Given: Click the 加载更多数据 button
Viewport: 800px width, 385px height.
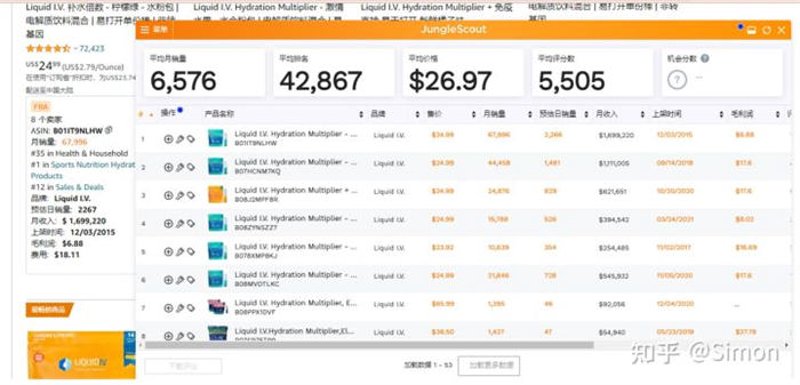Looking at the screenshot, I should tap(489, 365).
